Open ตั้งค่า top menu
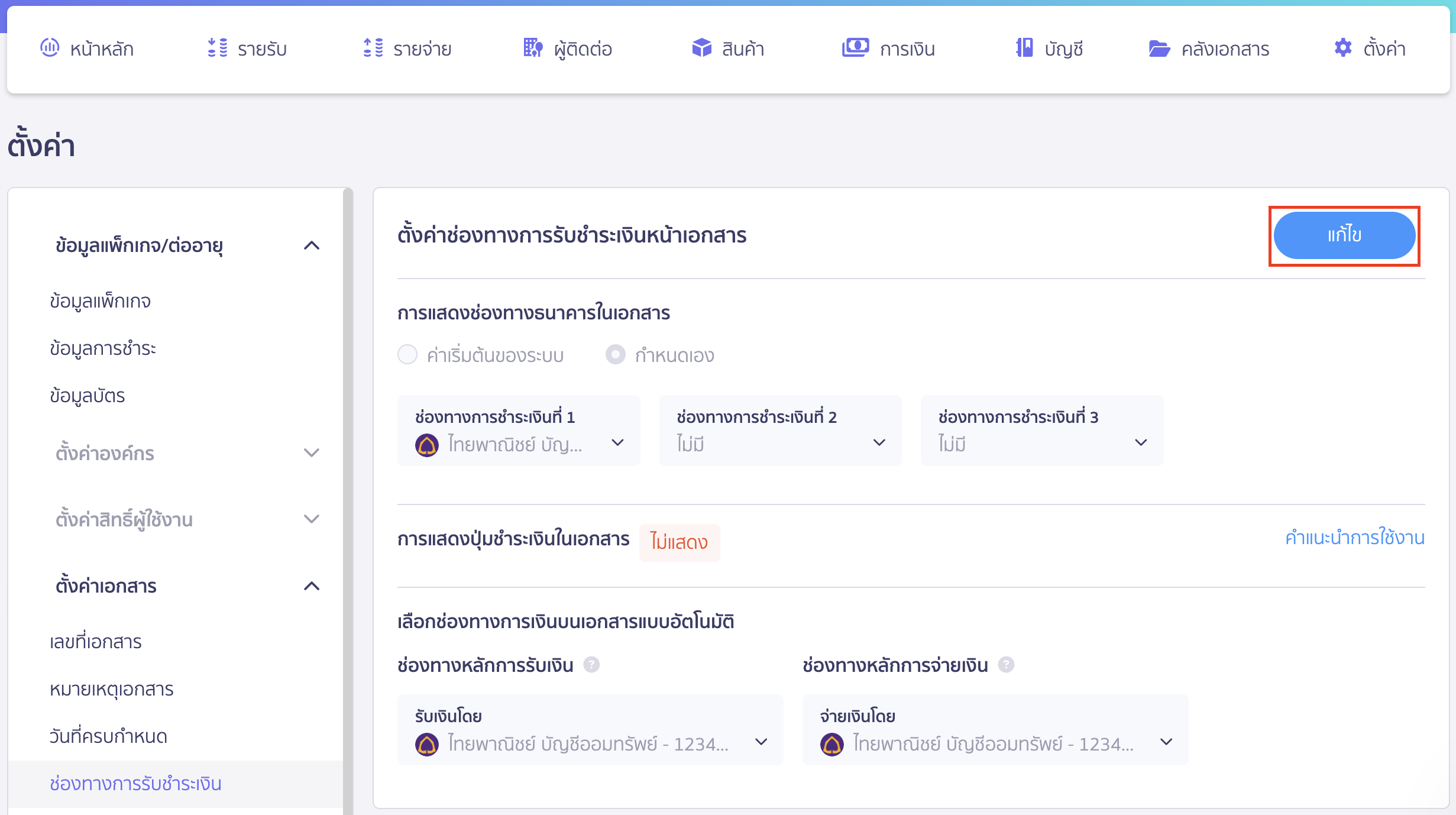1456x815 pixels. [x=1370, y=48]
